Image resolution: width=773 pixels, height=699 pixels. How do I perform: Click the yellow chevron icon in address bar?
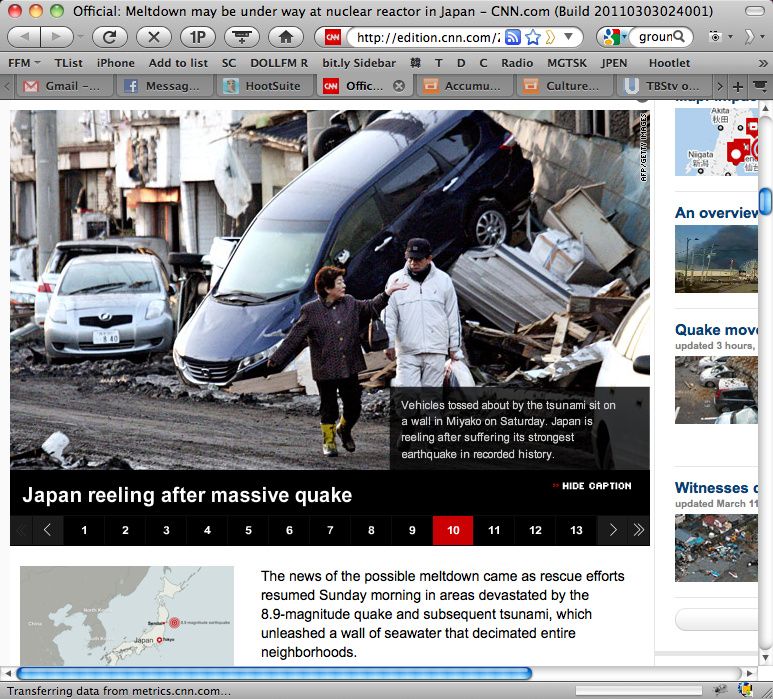click(551, 37)
